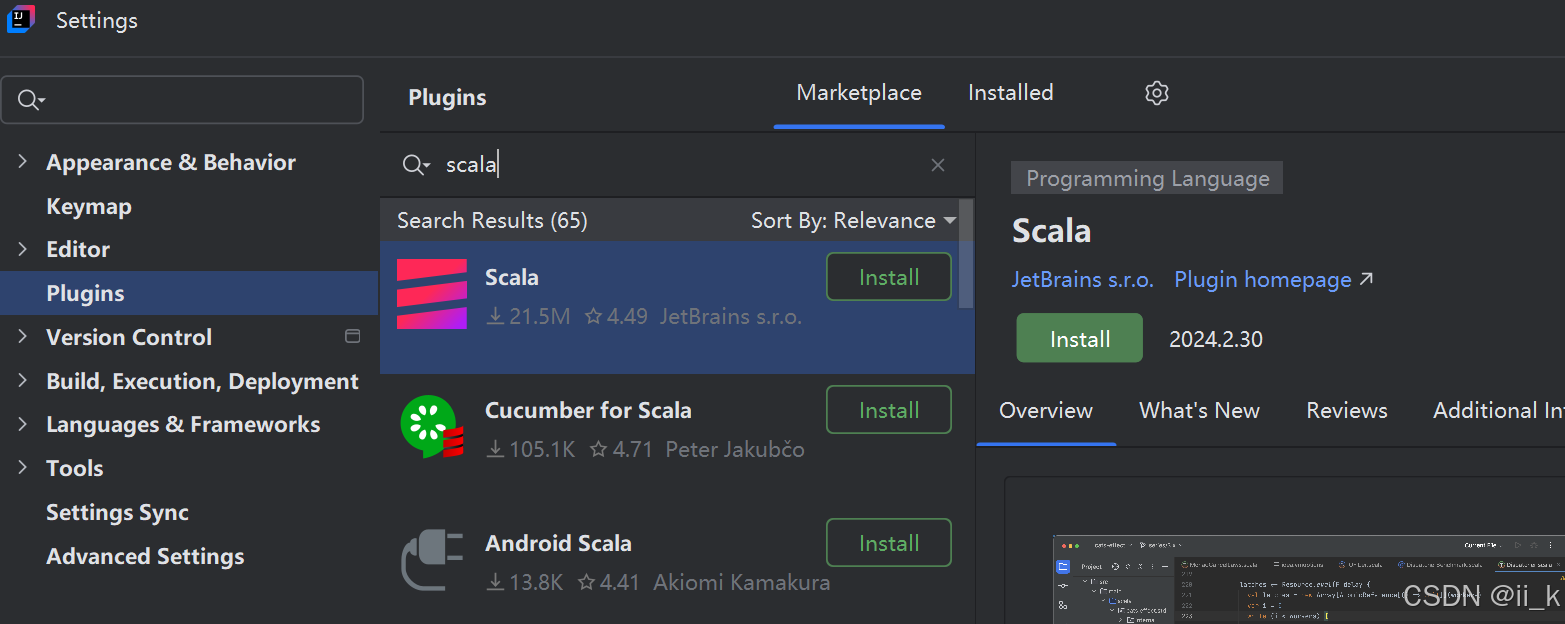Click the Cucumber for Scala plugin icon
Screen dimensions: 1565x624
[430, 427]
